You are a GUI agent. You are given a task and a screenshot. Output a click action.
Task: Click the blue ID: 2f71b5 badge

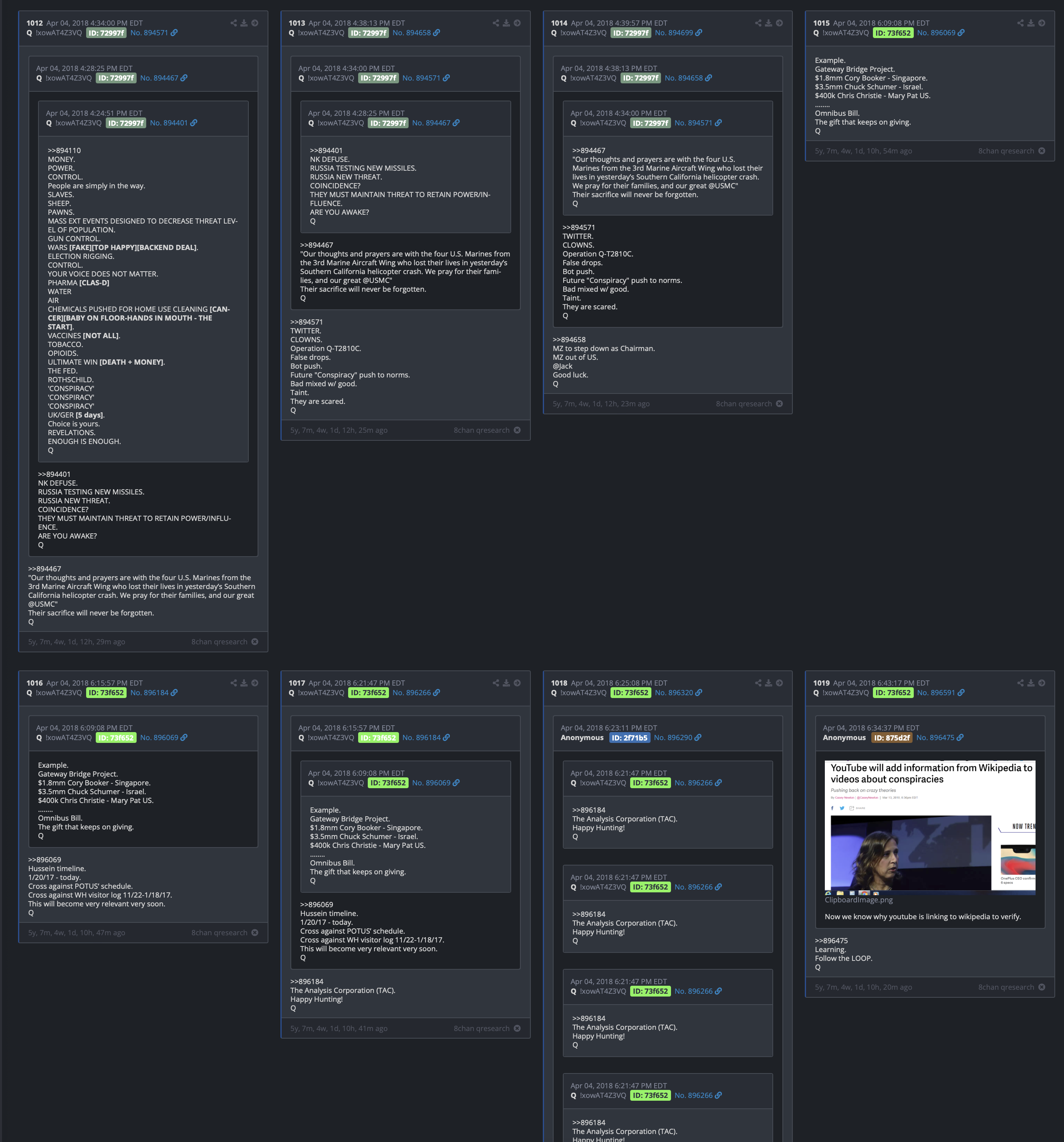pyautogui.click(x=629, y=738)
